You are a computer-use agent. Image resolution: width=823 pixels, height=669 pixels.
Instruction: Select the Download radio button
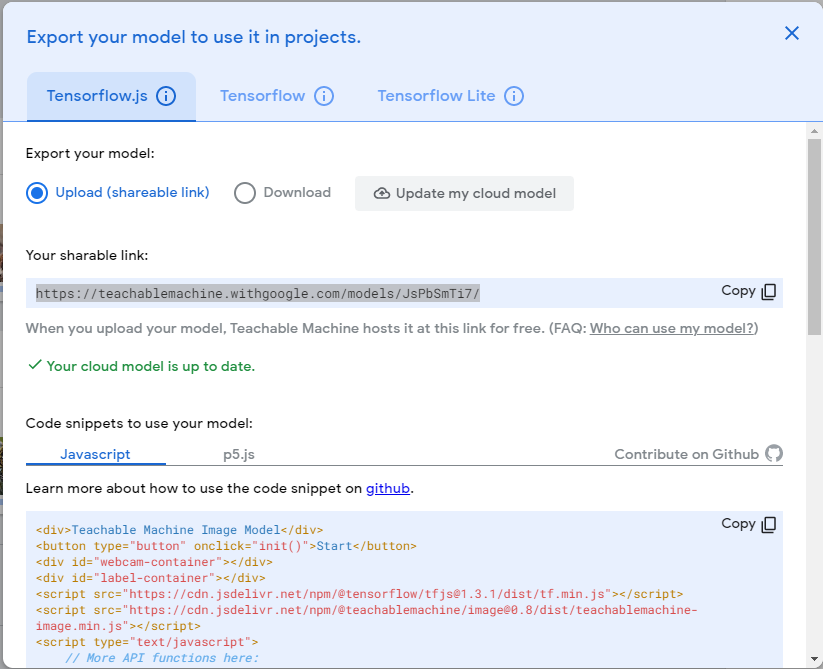(245, 193)
